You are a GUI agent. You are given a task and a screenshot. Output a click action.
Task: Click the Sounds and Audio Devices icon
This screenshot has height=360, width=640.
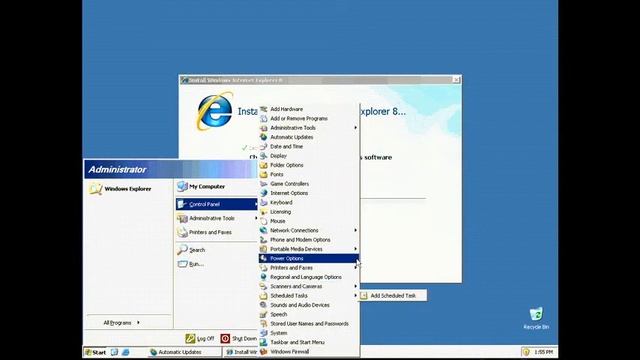click(x=264, y=305)
